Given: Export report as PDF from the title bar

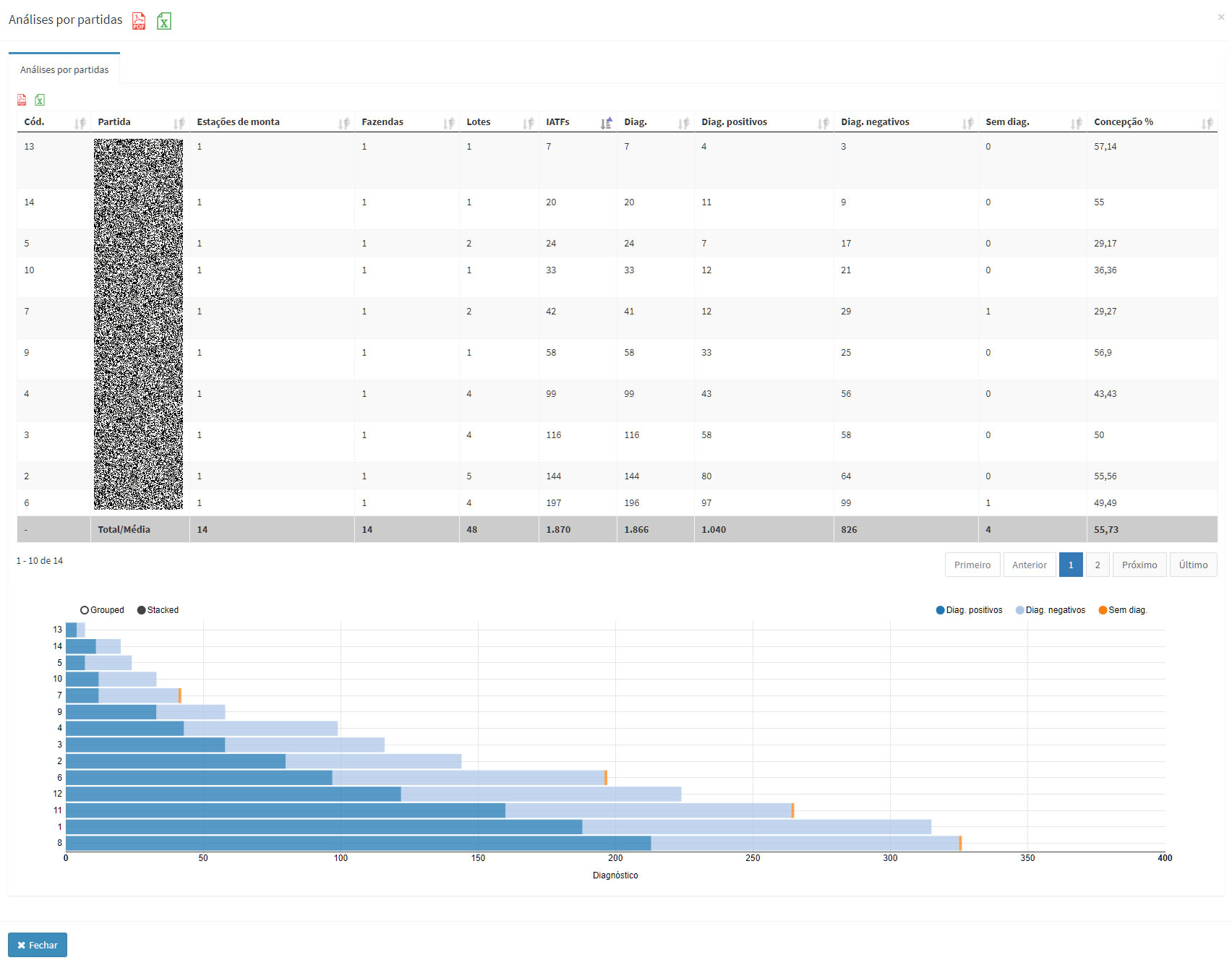Looking at the screenshot, I should [x=139, y=21].
